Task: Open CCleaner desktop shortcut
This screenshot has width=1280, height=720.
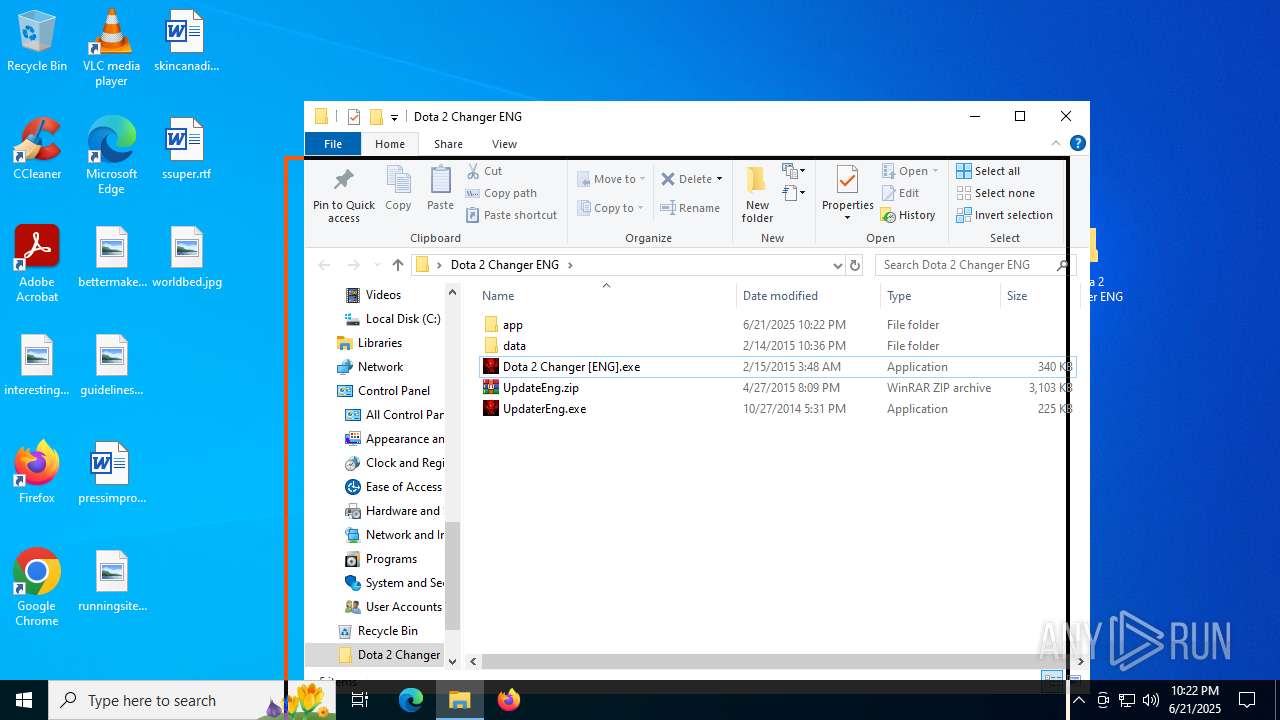Action: (37, 148)
